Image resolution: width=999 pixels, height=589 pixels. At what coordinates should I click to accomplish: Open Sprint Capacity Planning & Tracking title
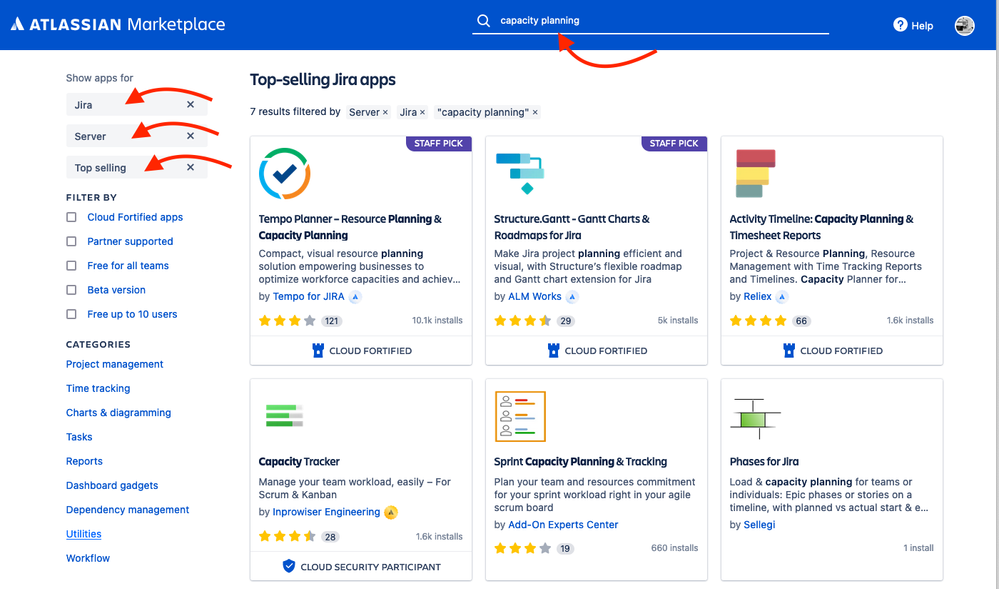tap(580, 462)
